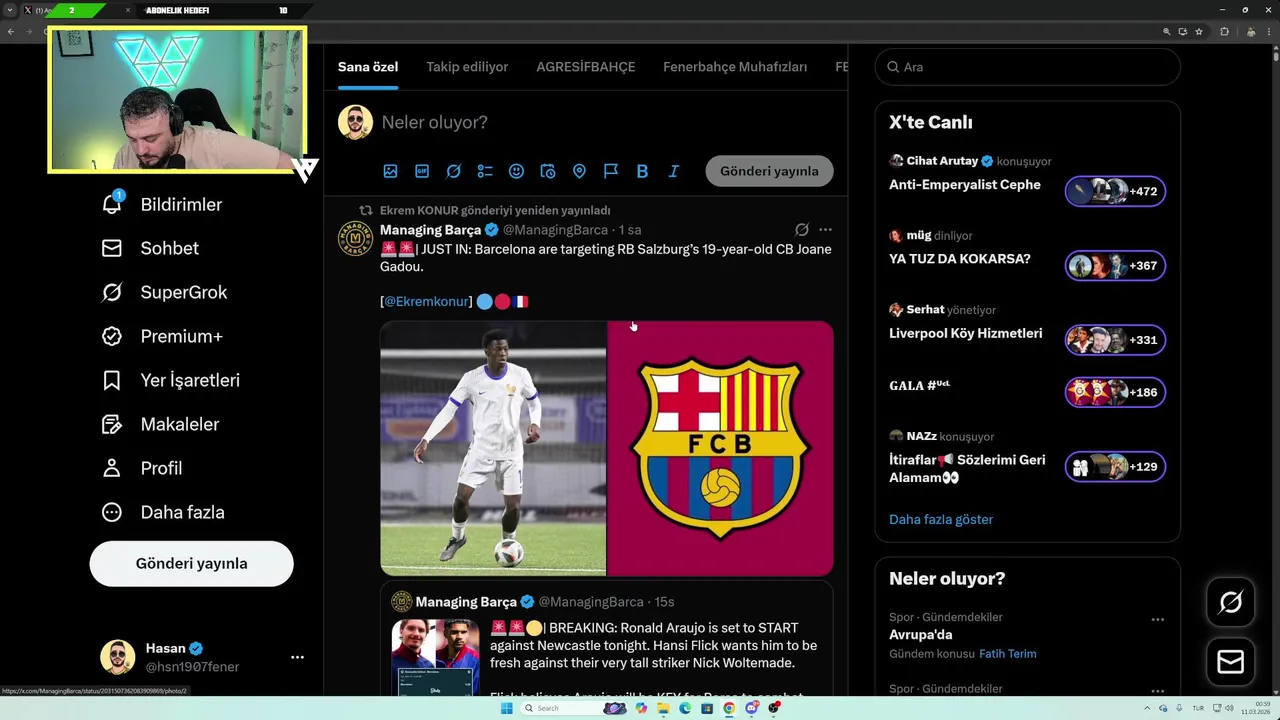Switch to the Sana özel tab
Image resolution: width=1280 pixels, height=720 pixels.
(x=368, y=67)
